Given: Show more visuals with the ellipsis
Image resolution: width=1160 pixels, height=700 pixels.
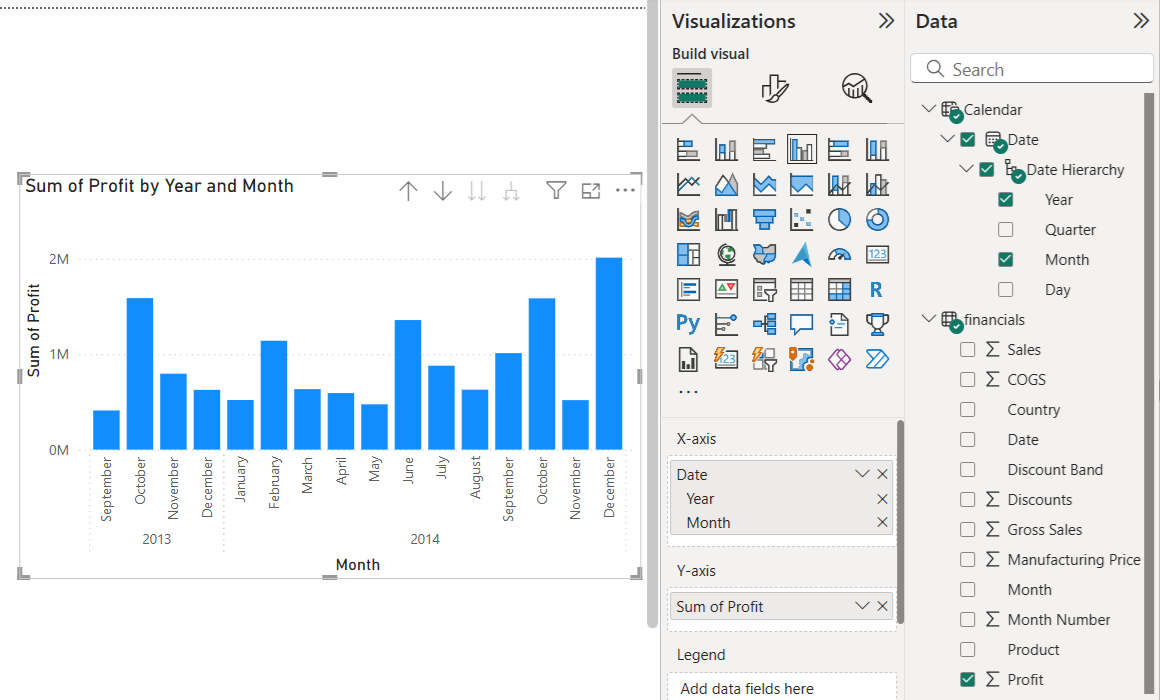Looking at the screenshot, I should [688, 391].
